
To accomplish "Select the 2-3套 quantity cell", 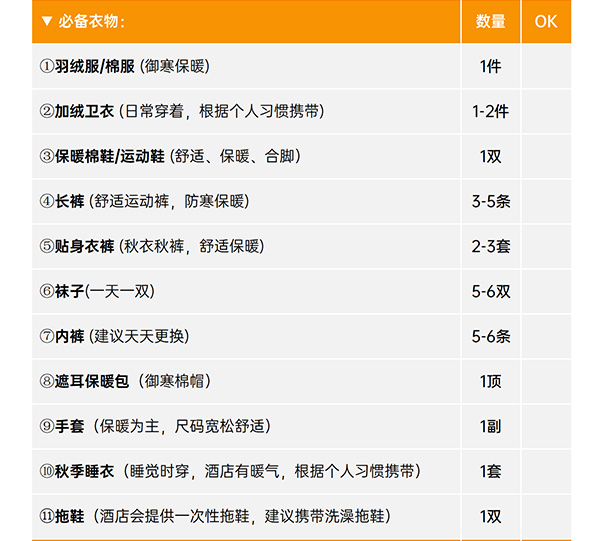I will point(490,247).
